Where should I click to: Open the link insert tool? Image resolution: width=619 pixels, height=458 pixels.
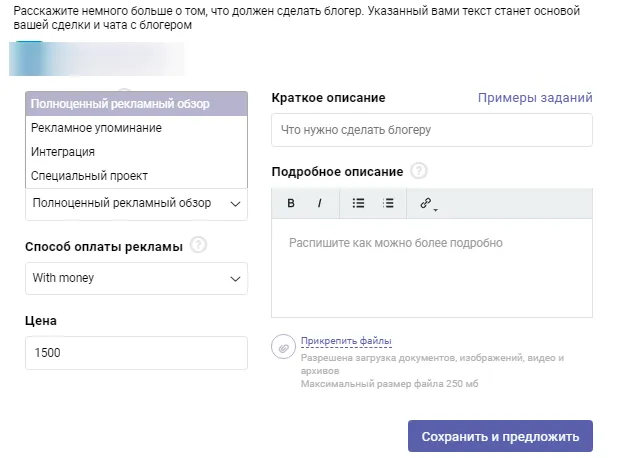(x=428, y=203)
